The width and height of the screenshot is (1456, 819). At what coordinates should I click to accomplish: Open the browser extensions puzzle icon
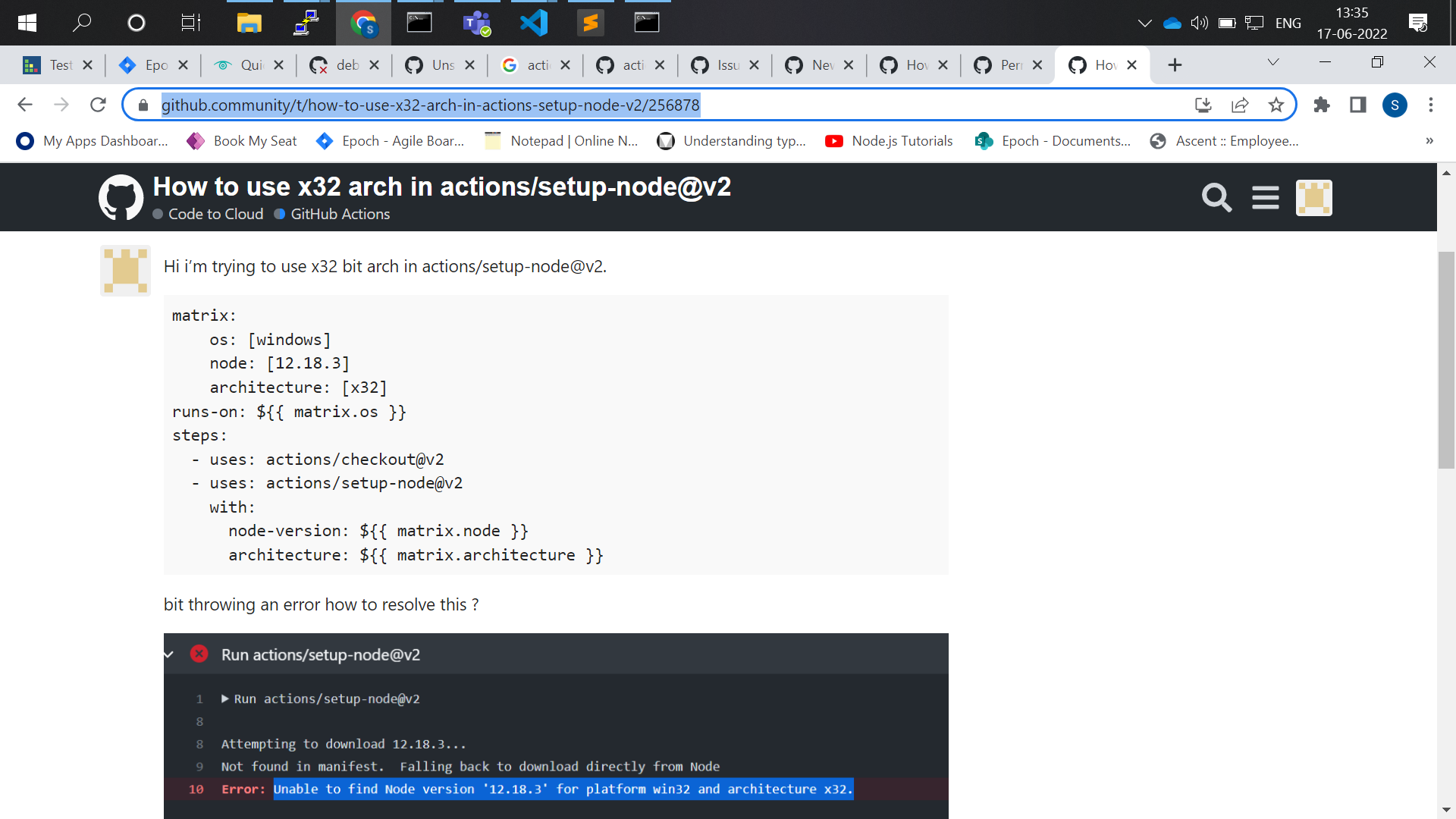click(x=1322, y=105)
